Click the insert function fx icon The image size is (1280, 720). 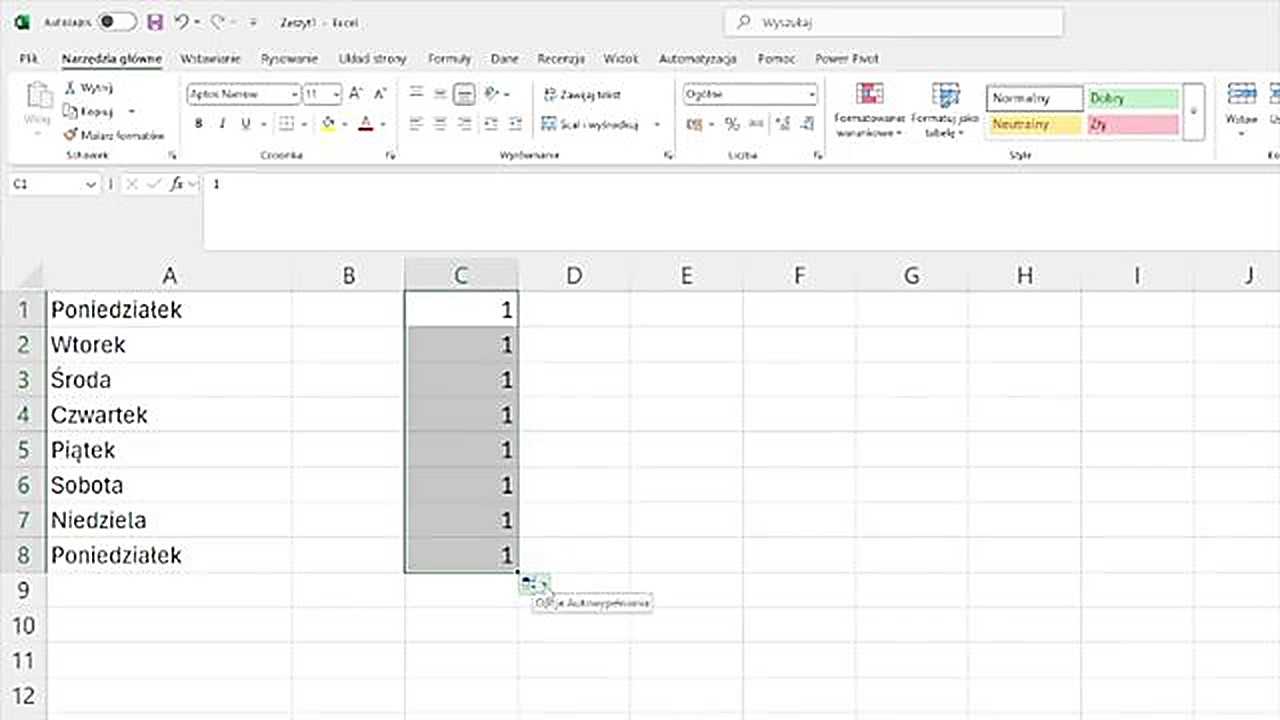click(x=177, y=184)
